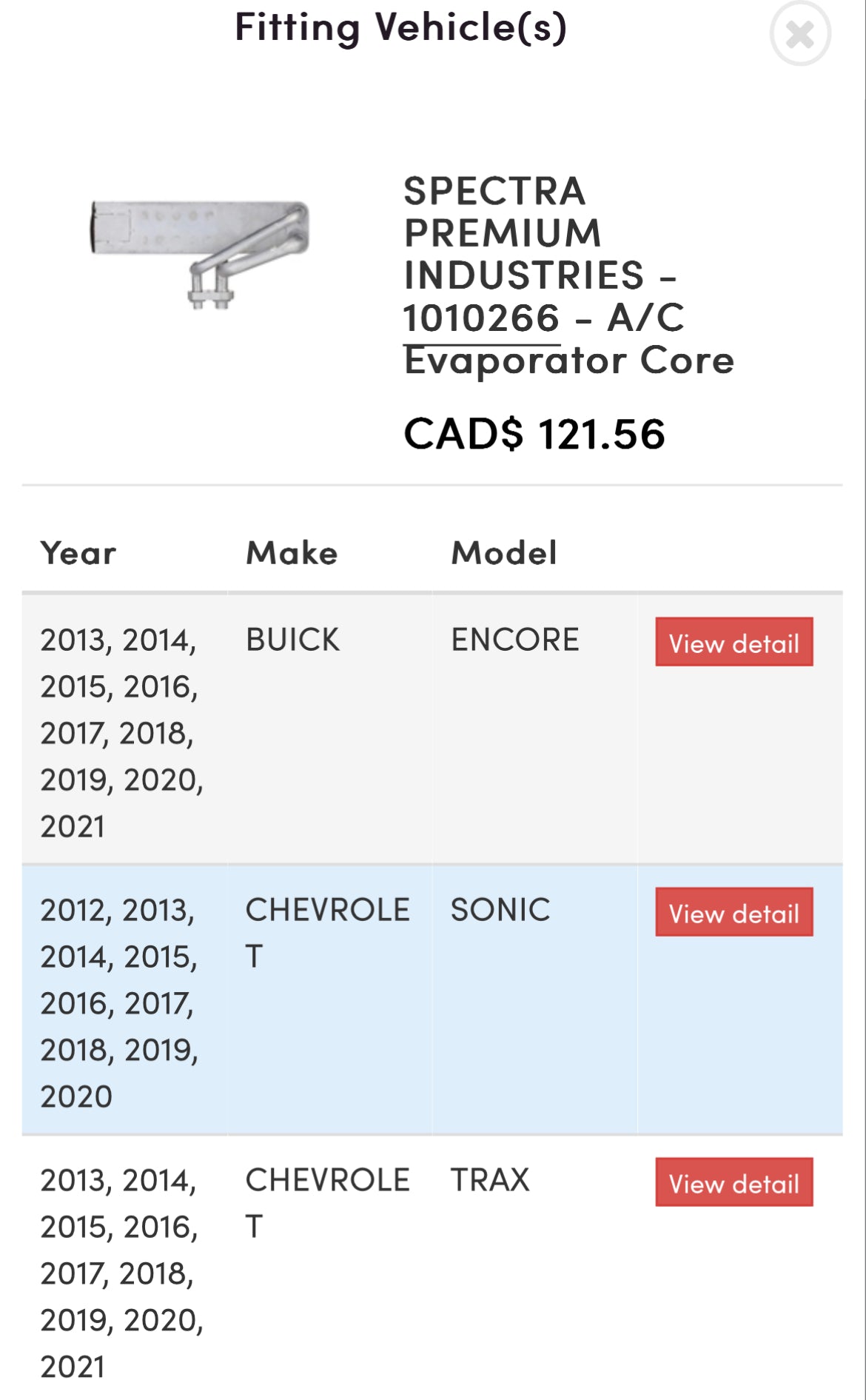
Task: Close the Fitting Vehicle(s) dialog
Action: [800, 34]
